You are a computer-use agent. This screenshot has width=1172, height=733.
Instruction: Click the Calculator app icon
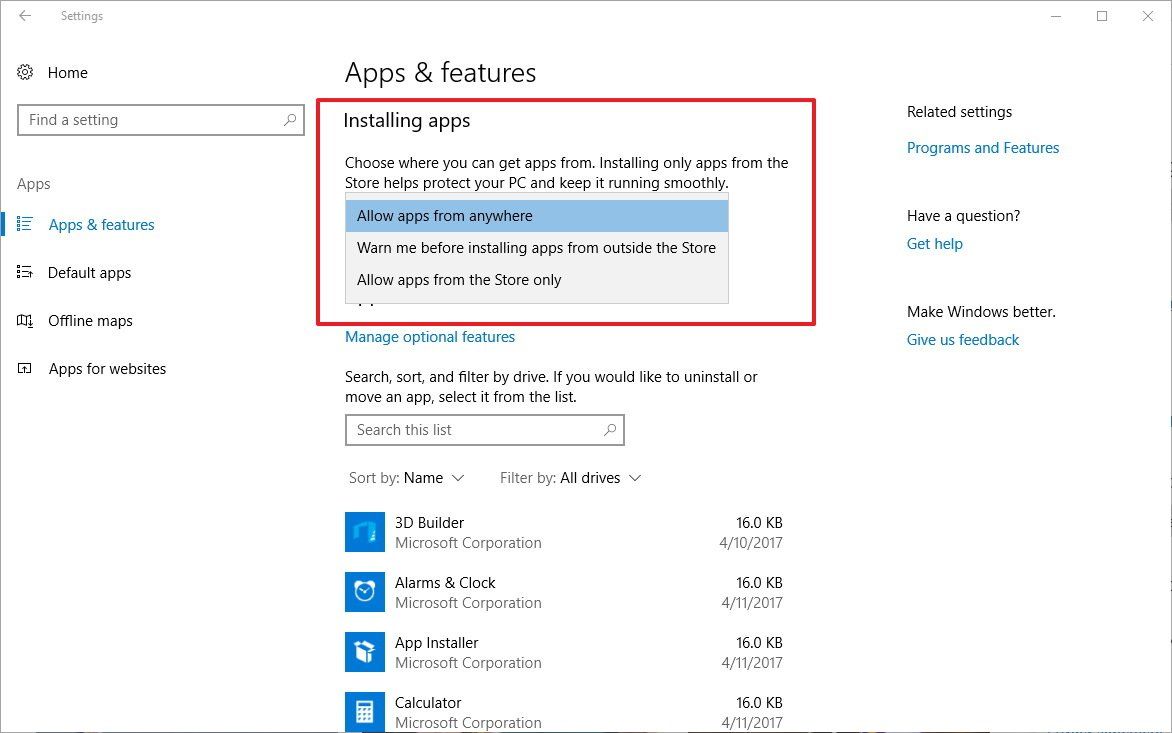pos(365,711)
